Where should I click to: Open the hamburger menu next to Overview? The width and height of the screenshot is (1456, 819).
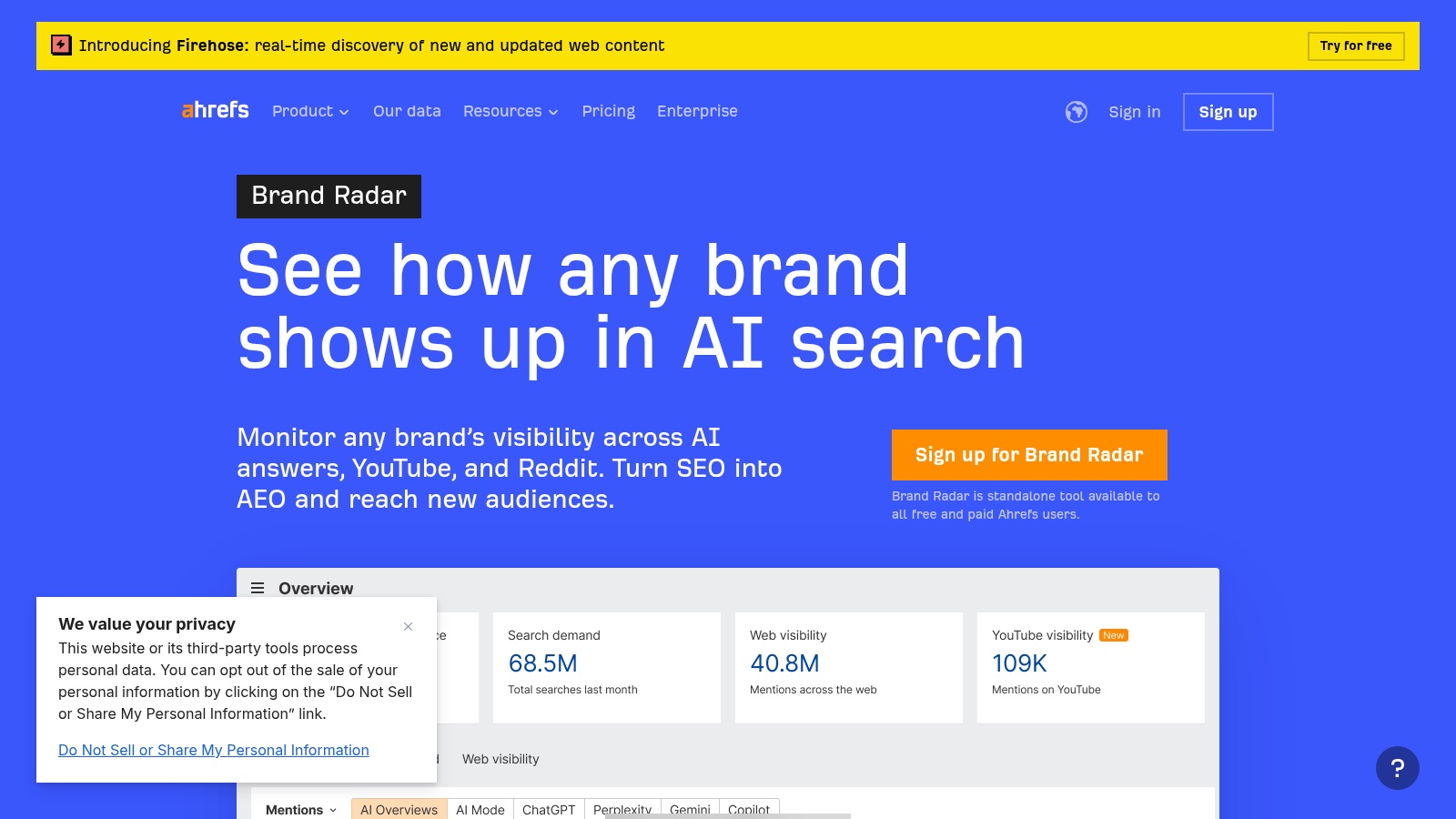point(258,589)
